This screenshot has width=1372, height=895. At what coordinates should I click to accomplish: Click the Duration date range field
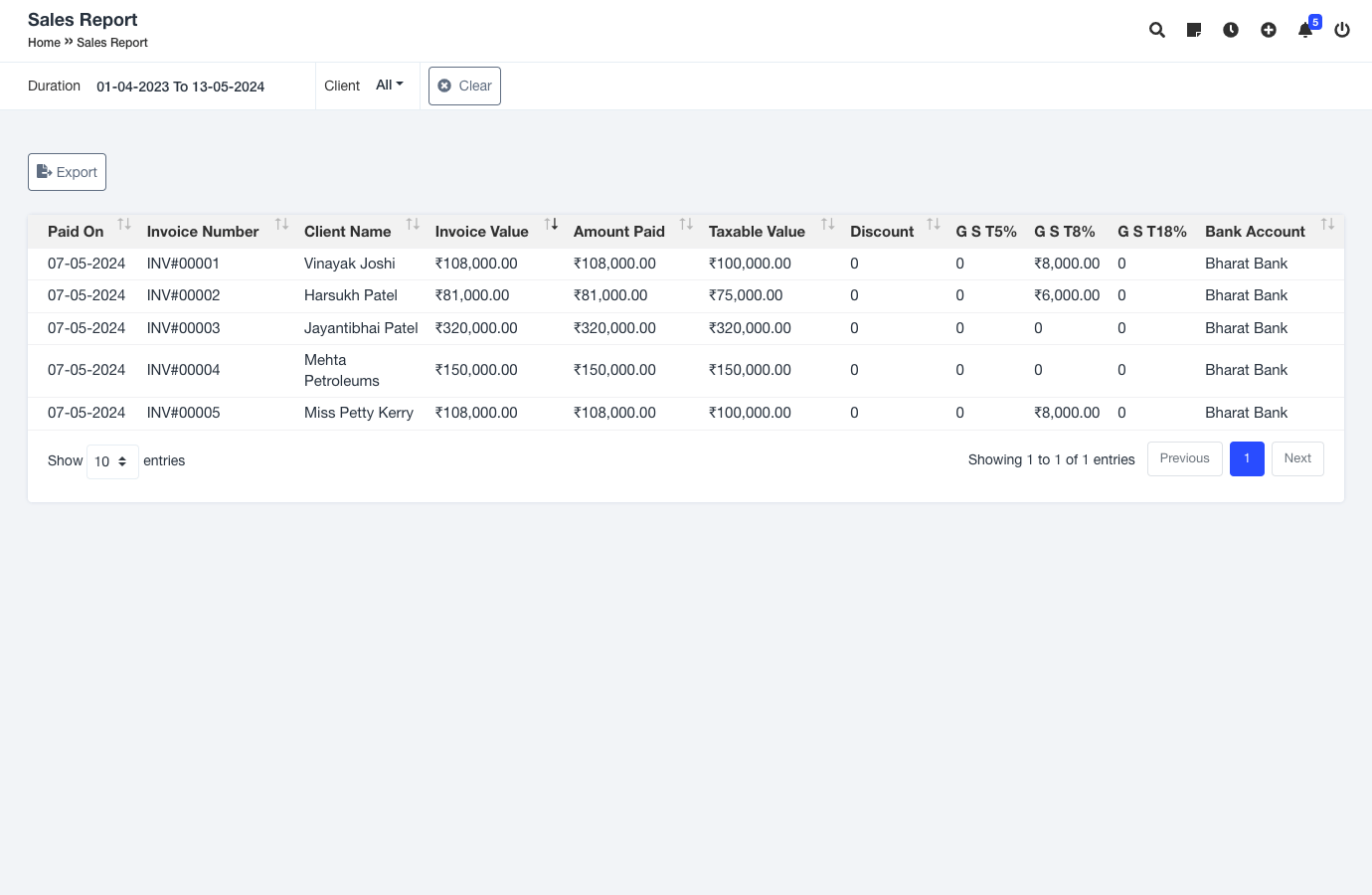[x=180, y=87]
